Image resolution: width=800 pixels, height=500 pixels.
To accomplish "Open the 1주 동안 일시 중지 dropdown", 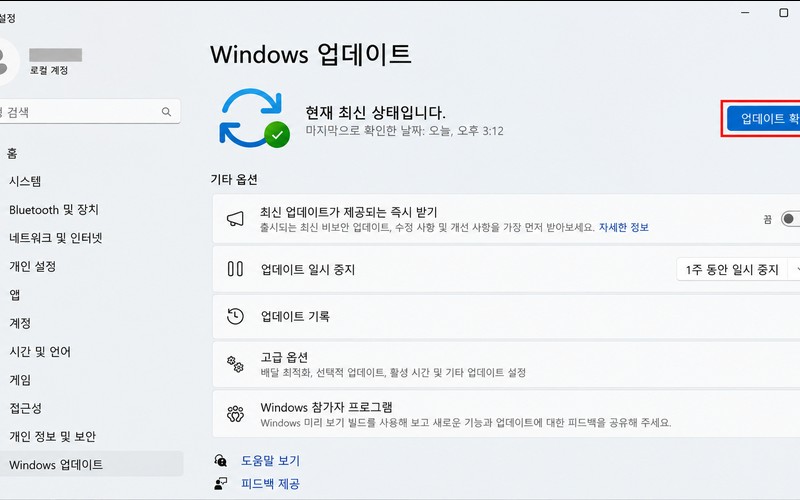I will (x=795, y=269).
